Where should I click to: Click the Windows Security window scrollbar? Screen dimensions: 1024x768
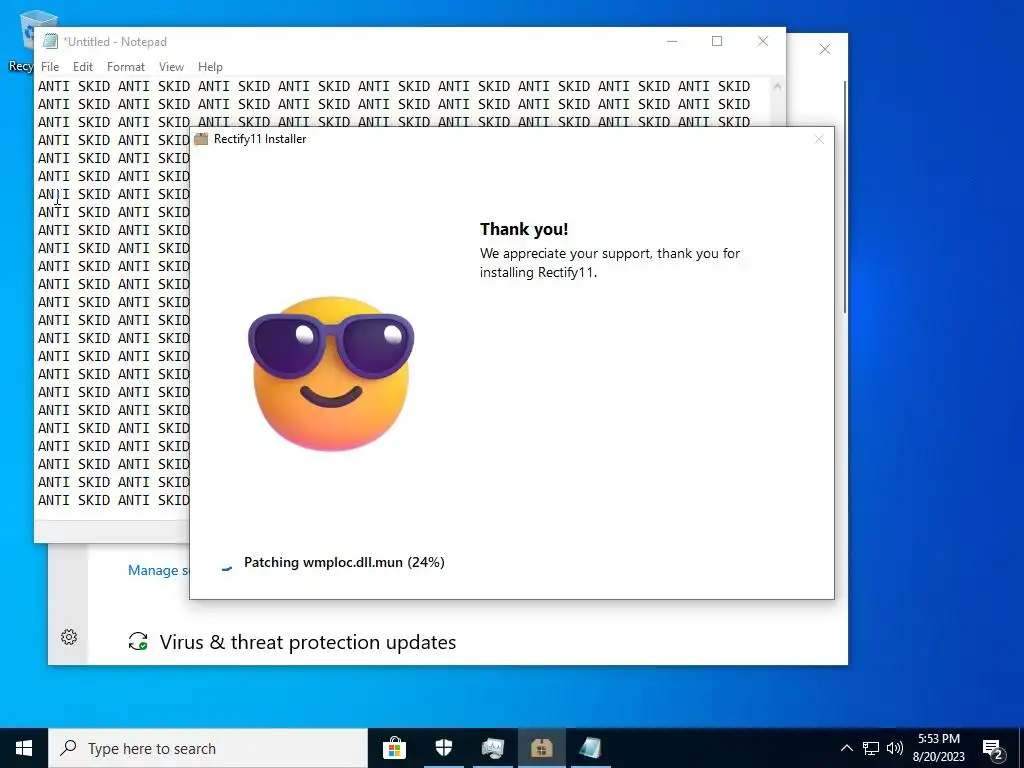point(845,196)
